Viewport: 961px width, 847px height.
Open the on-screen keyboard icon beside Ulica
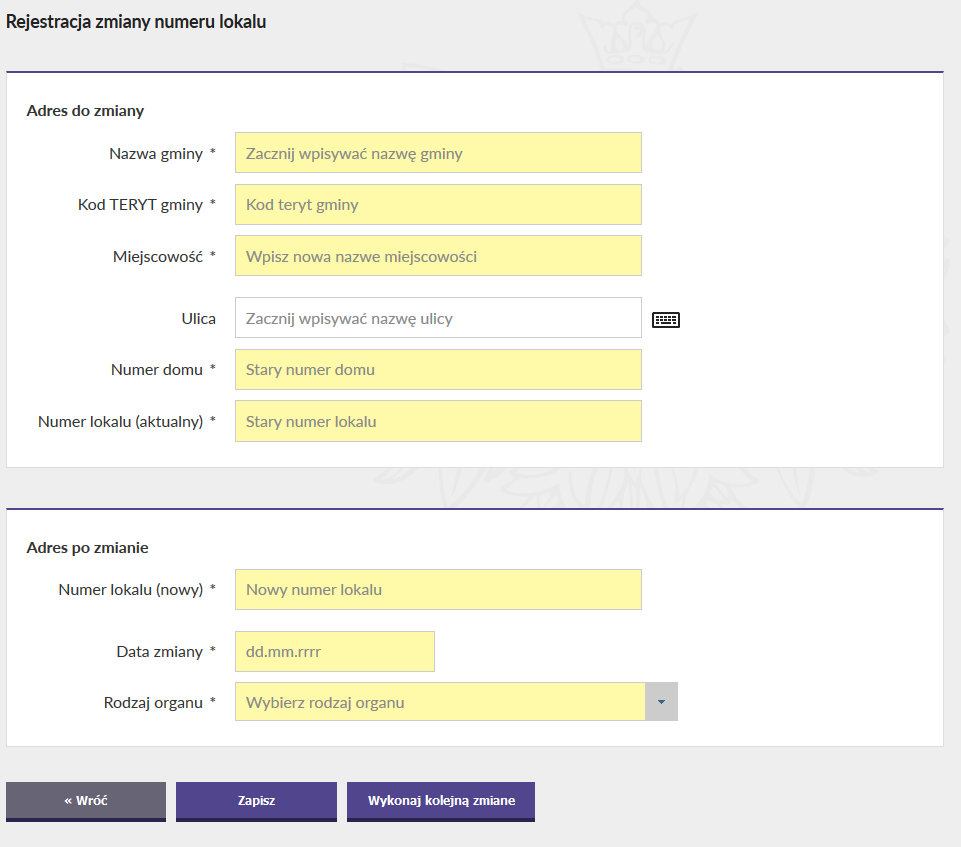(666, 319)
